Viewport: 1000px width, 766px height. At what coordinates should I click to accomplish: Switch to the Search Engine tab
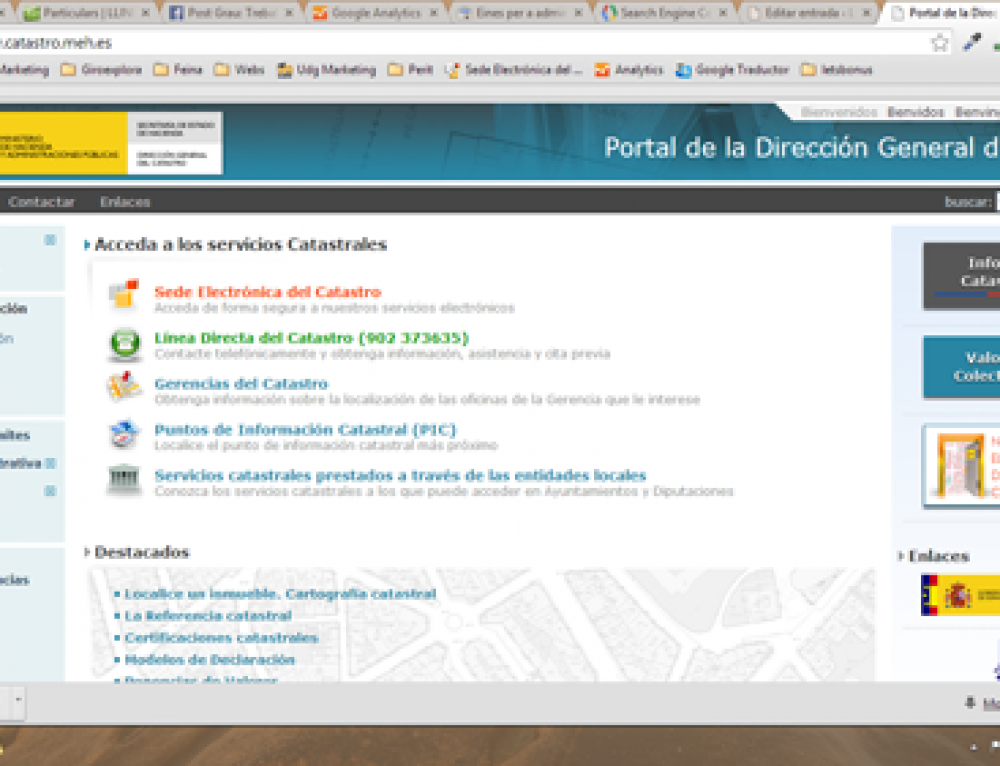coord(662,13)
